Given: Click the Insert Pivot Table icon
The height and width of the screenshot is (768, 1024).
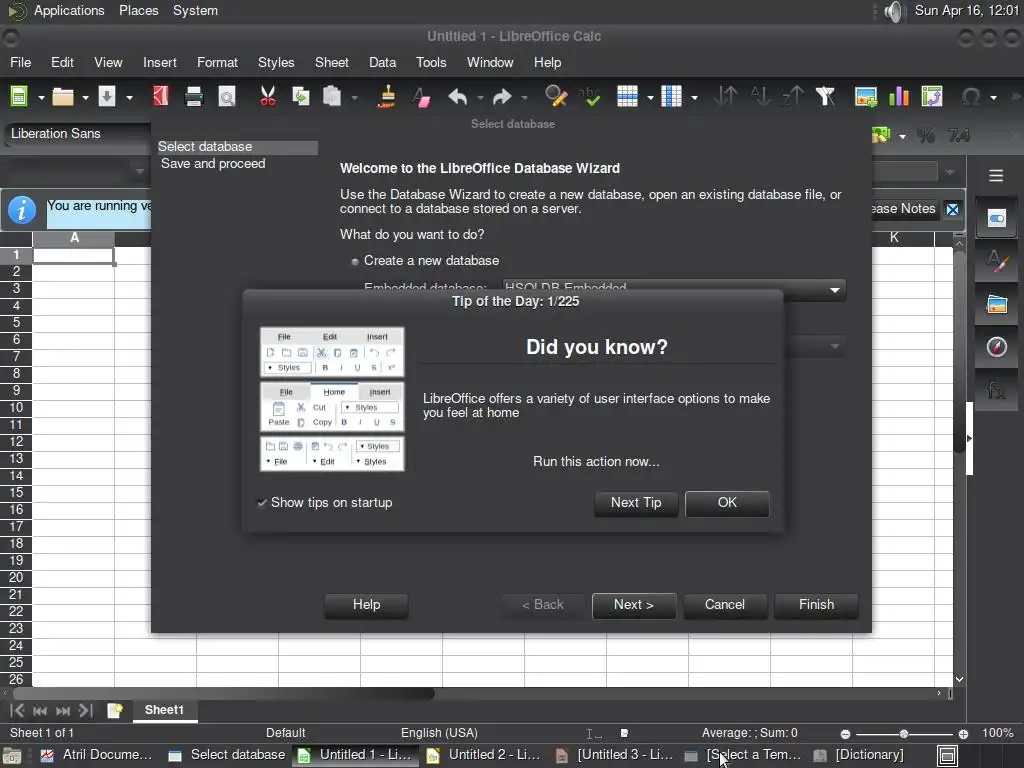Looking at the screenshot, I should [x=932, y=97].
